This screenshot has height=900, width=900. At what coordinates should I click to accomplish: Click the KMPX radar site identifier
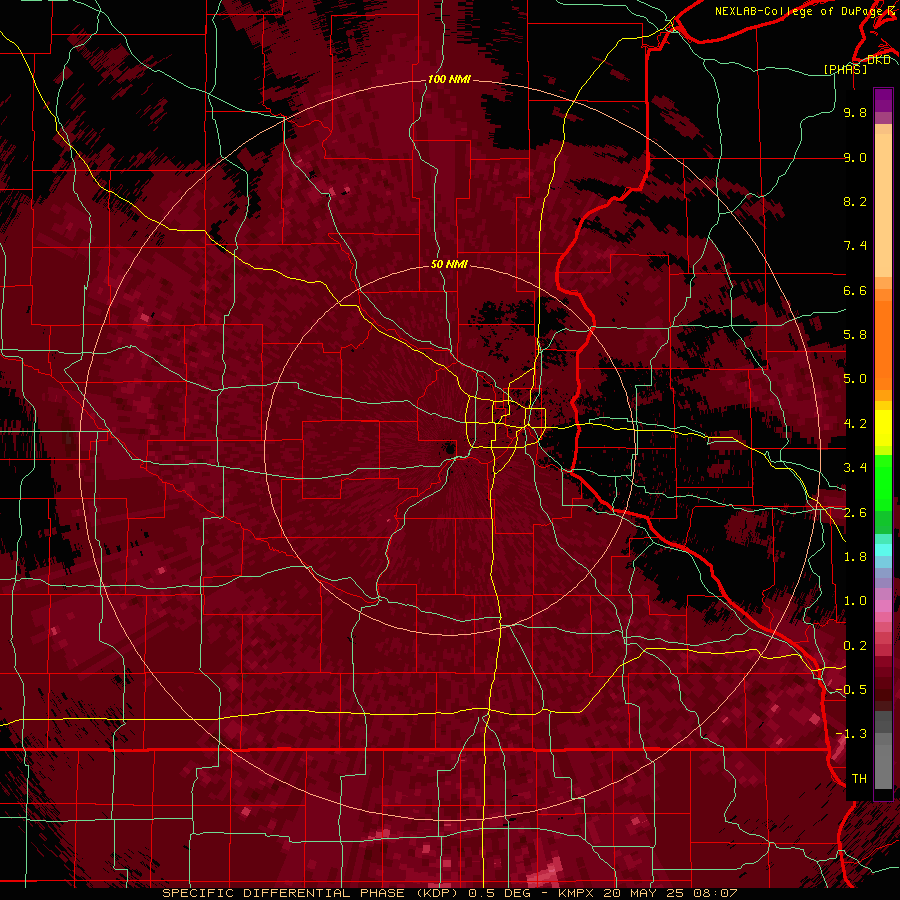pos(577,893)
